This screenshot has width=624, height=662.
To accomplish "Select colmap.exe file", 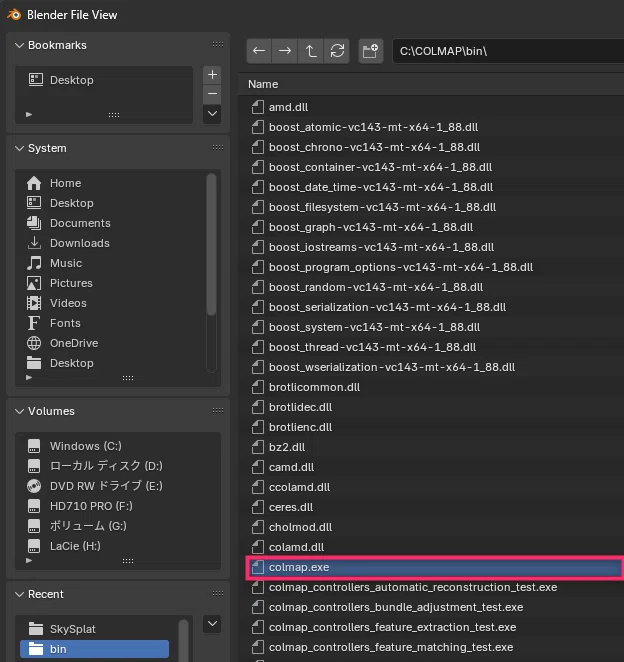I will [435, 567].
